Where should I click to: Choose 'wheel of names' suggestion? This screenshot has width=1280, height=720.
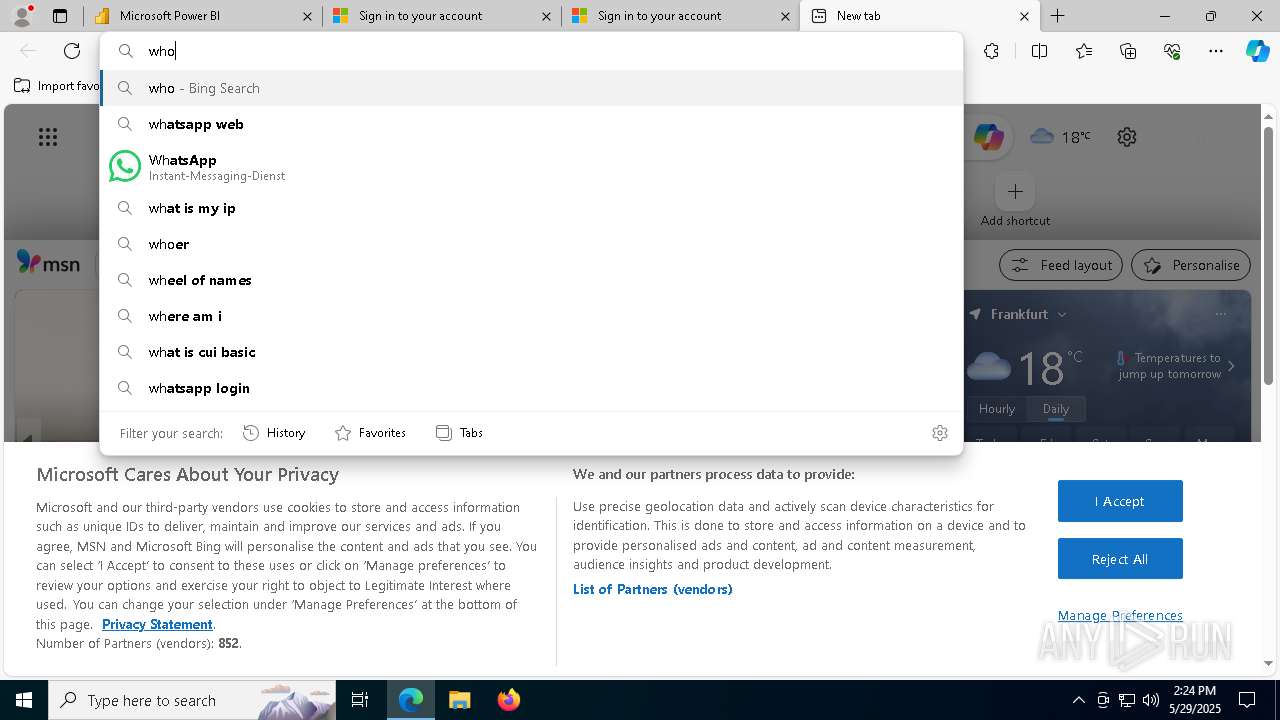(531, 280)
